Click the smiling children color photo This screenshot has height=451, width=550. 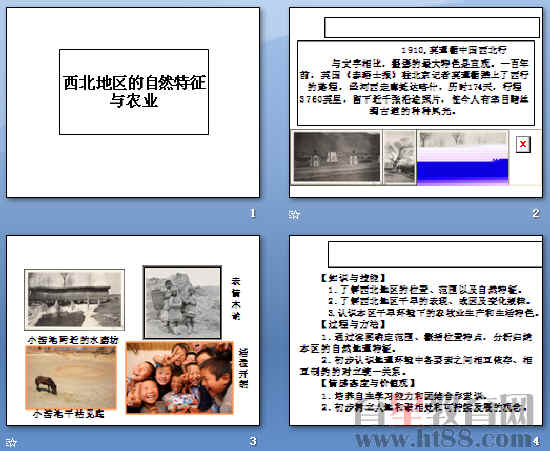(180, 377)
